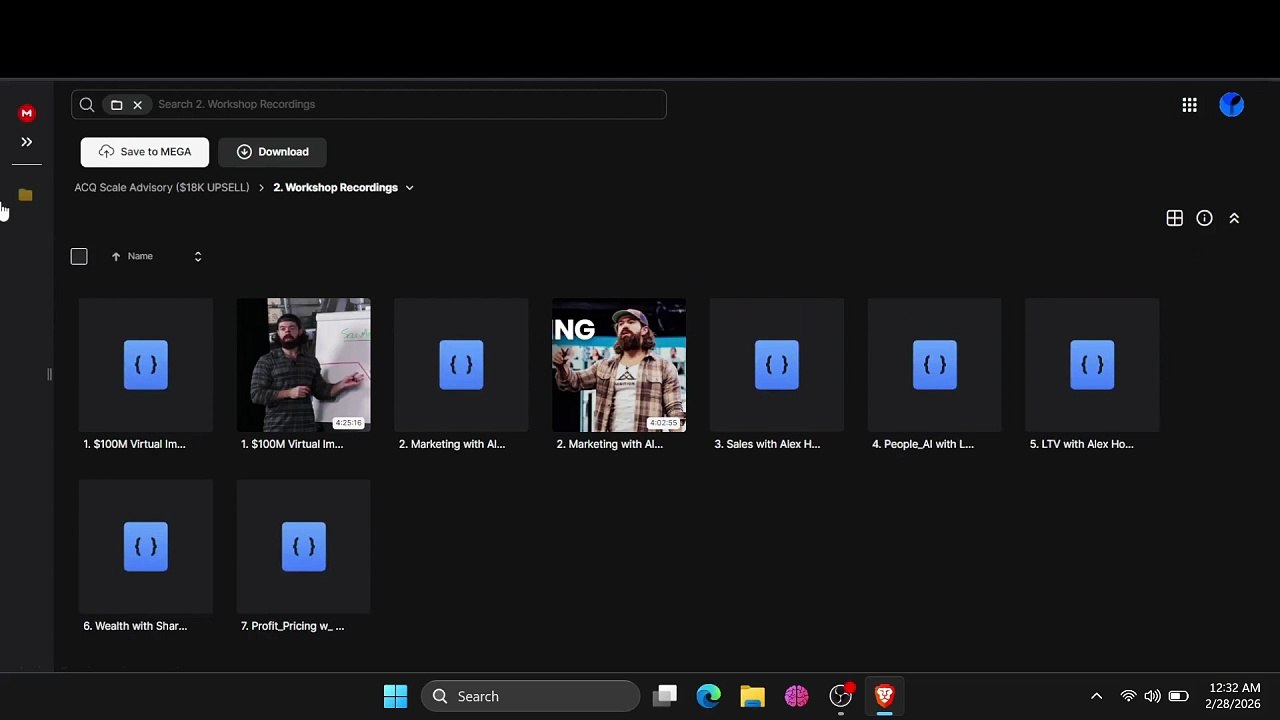Click the '2. Workshop Recordings' breadcrumb text

pyautogui.click(x=336, y=188)
